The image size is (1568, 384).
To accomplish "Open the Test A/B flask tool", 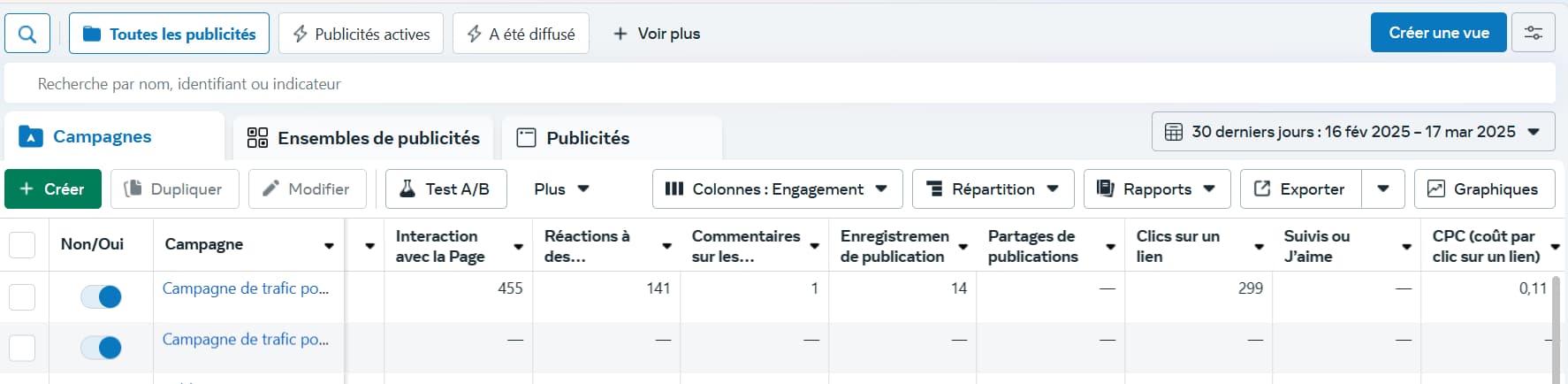I will [x=445, y=189].
